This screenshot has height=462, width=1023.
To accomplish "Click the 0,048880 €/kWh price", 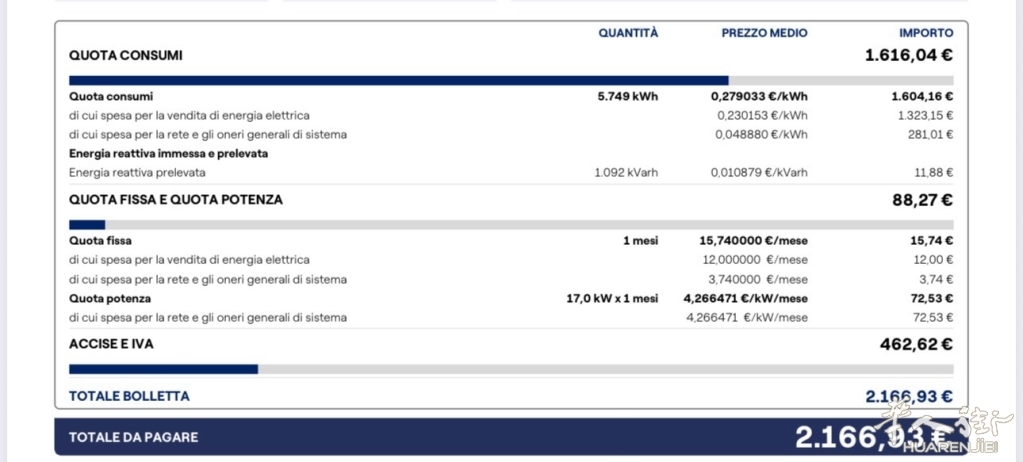I will pyautogui.click(x=762, y=134).
